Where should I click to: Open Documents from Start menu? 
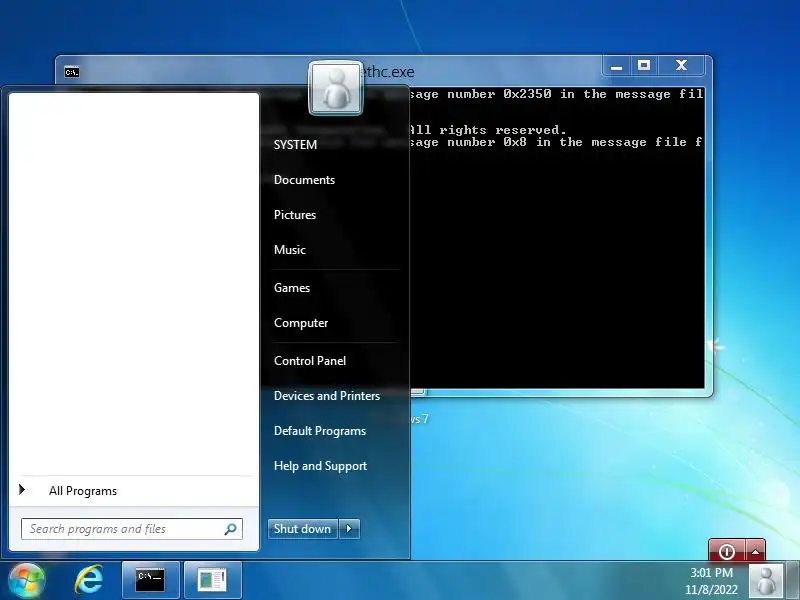tap(304, 180)
